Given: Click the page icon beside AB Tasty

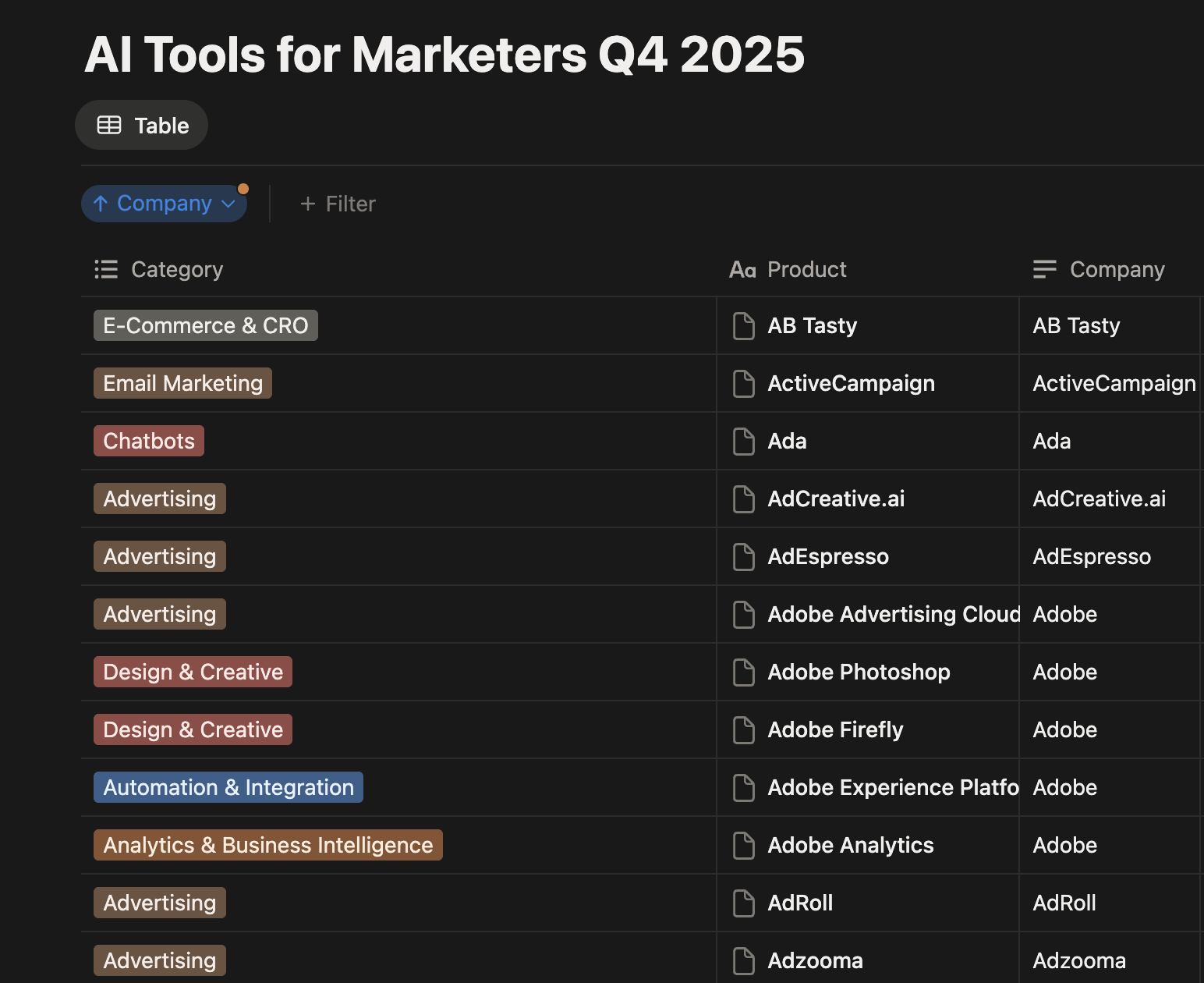Looking at the screenshot, I should pyautogui.click(x=742, y=326).
